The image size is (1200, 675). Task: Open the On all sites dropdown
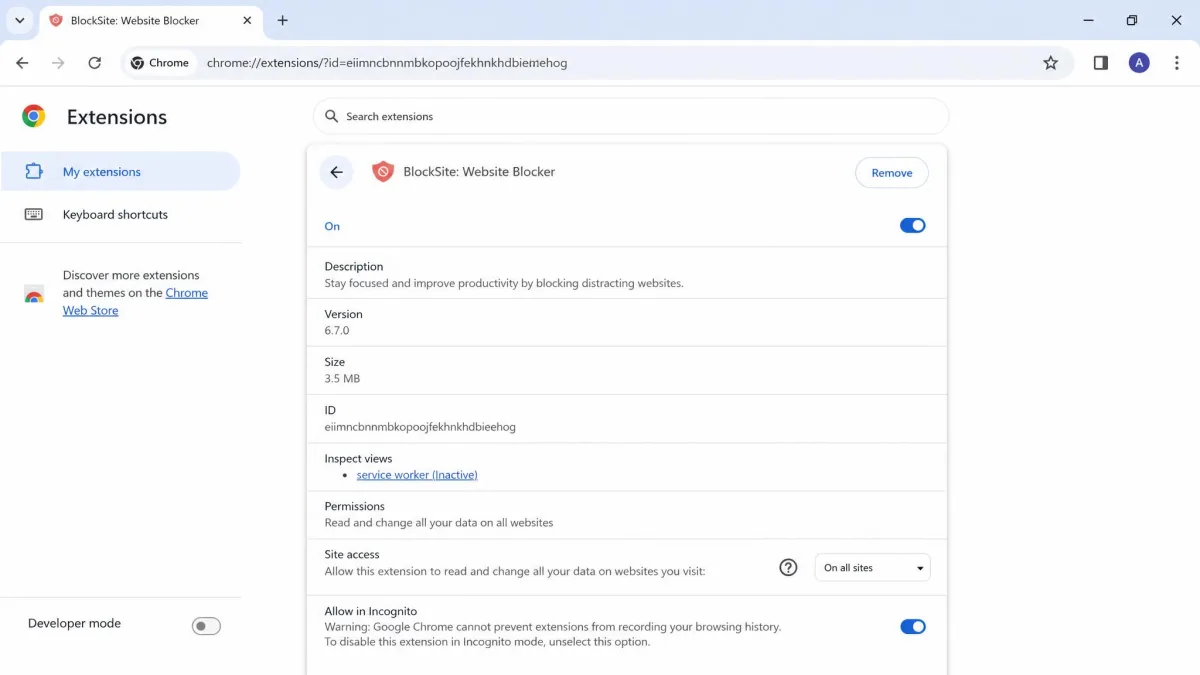point(873,568)
